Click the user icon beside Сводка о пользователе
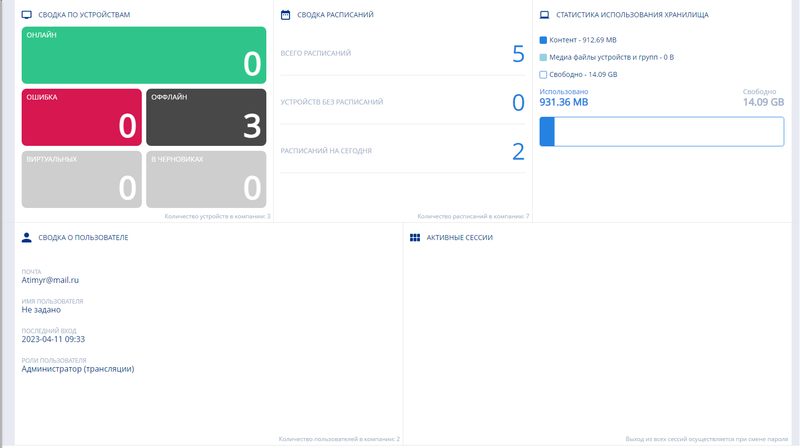800x448 pixels. coord(27,238)
